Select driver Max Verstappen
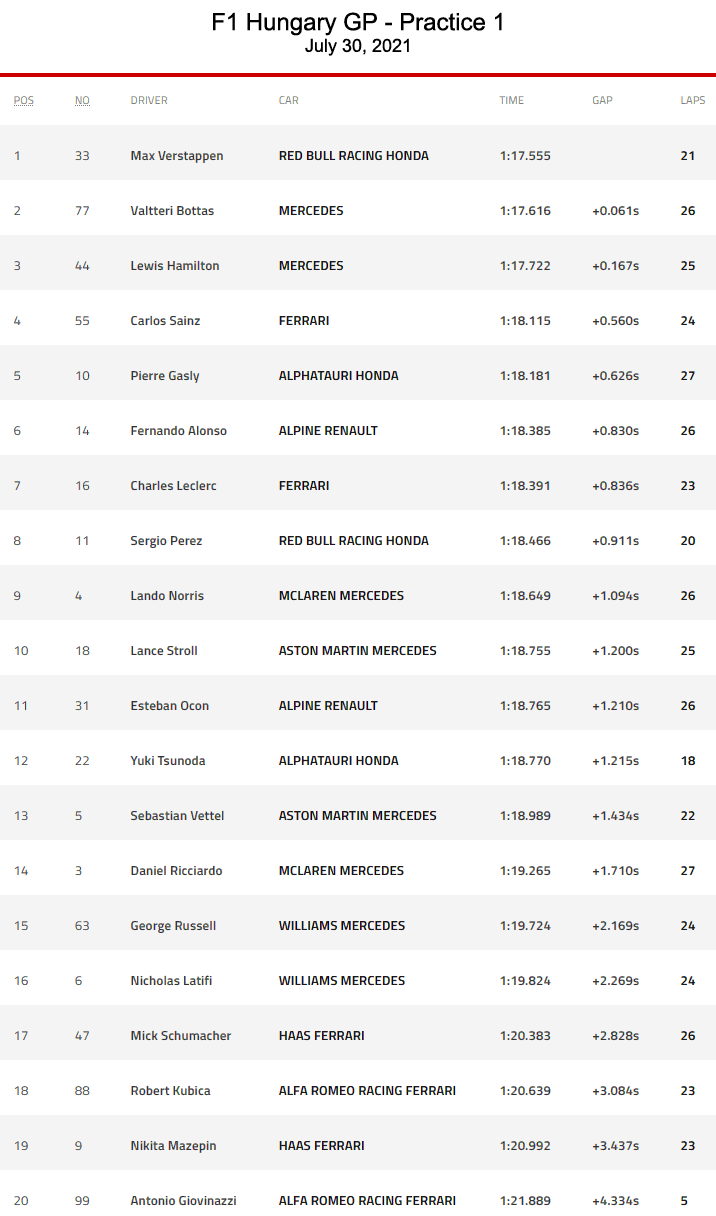This screenshot has height=1216, width=716. [x=177, y=156]
